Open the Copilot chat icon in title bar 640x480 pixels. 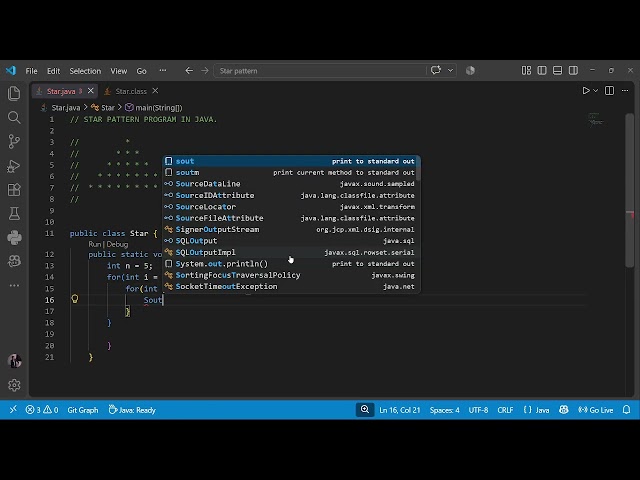(436, 70)
